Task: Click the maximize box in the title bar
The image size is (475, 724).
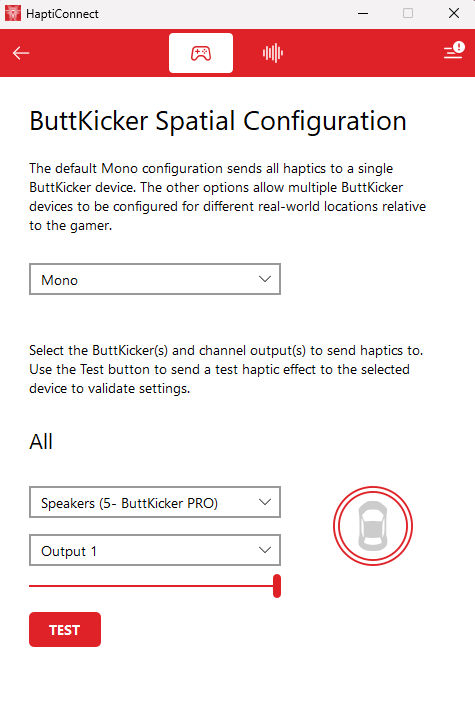Action: [x=408, y=13]
